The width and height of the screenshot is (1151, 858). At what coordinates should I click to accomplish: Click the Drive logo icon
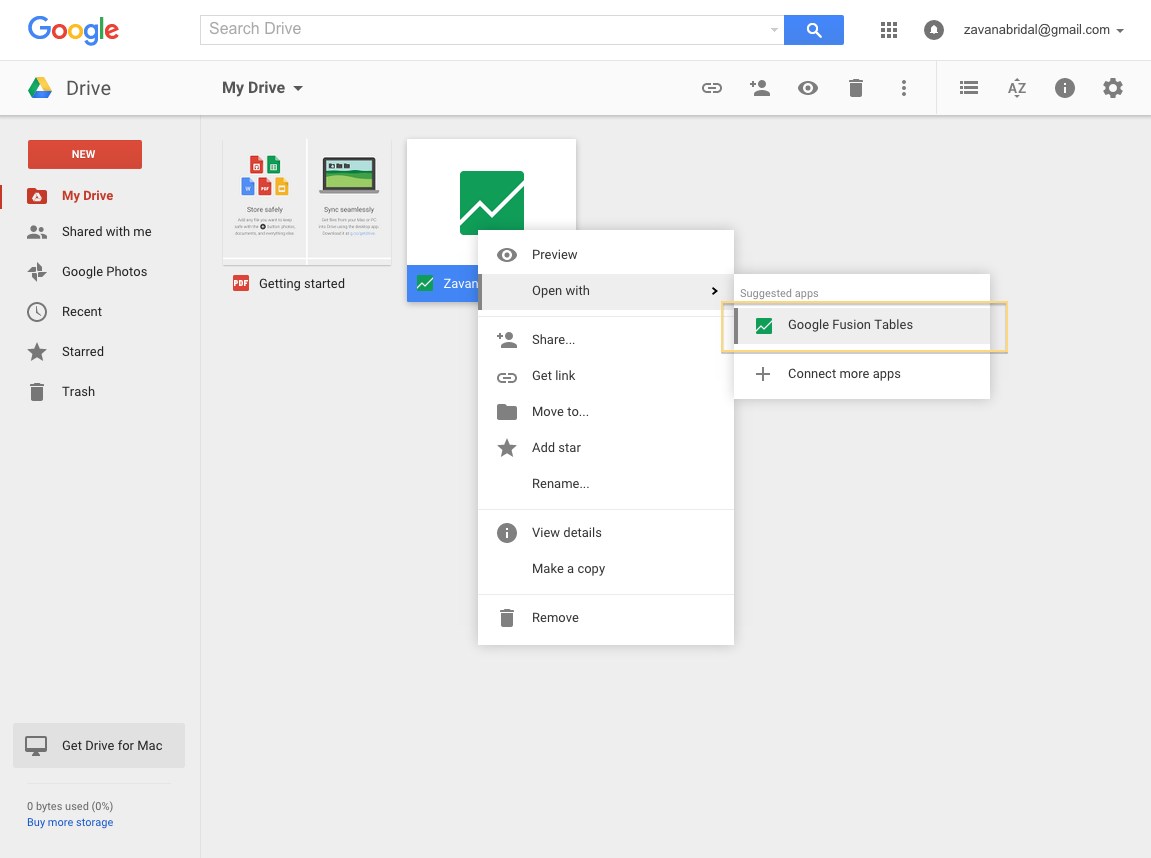pos(40,88)
